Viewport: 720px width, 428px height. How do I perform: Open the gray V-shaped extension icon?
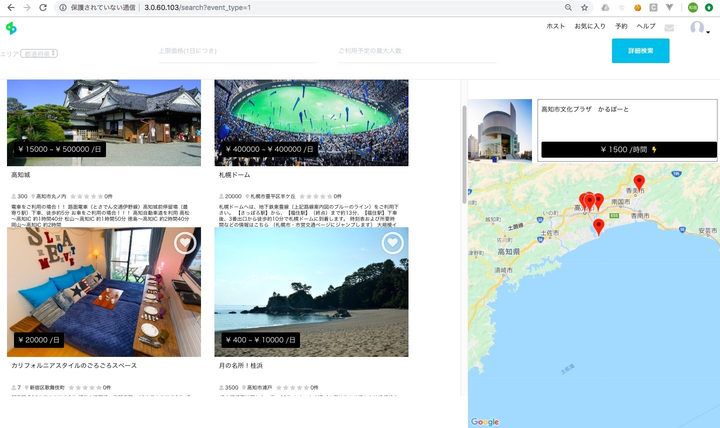pyautogui.click(x=669, y=7)
